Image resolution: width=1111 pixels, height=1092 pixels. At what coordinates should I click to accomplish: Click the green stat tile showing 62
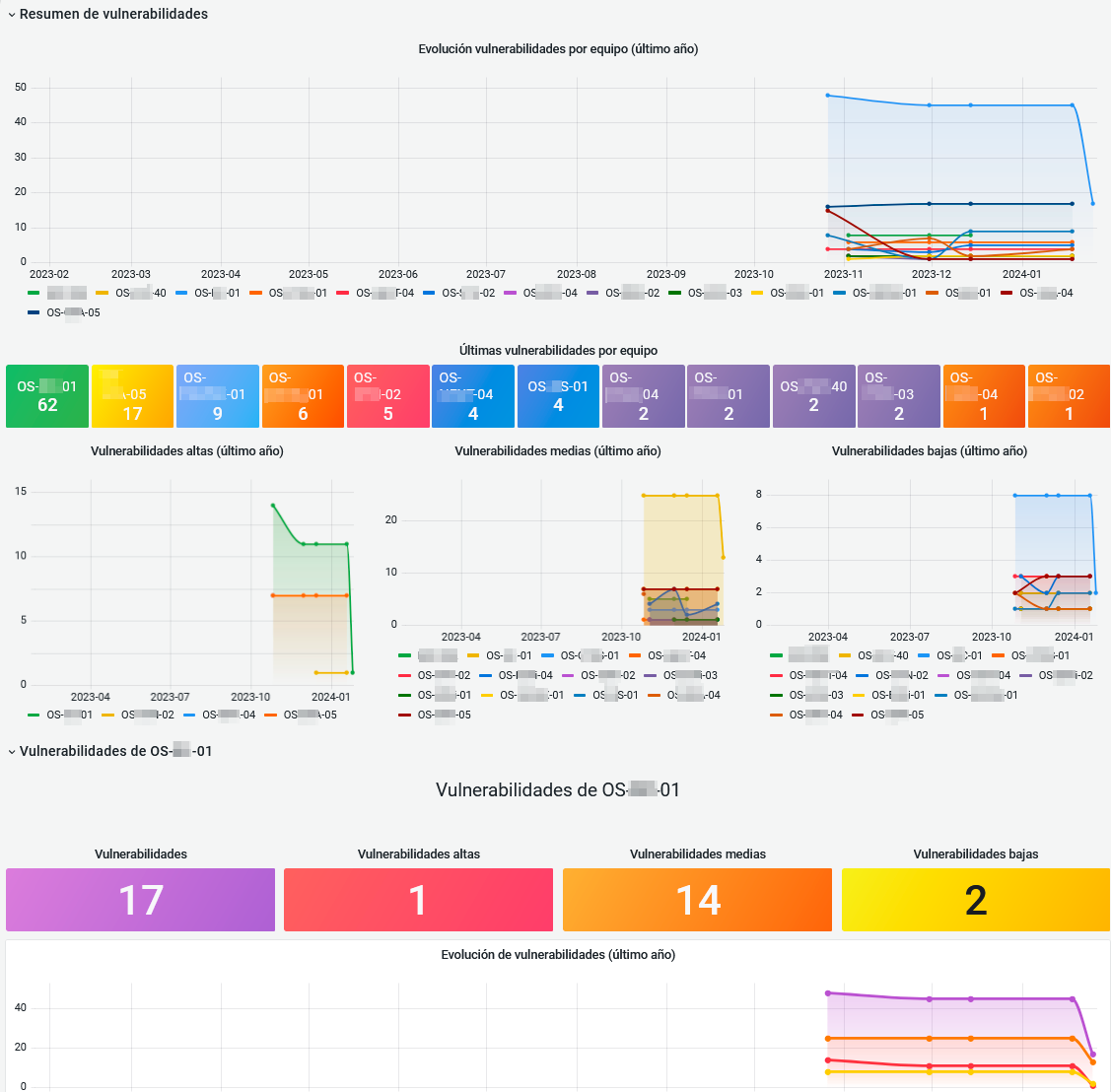pos(47,396)
